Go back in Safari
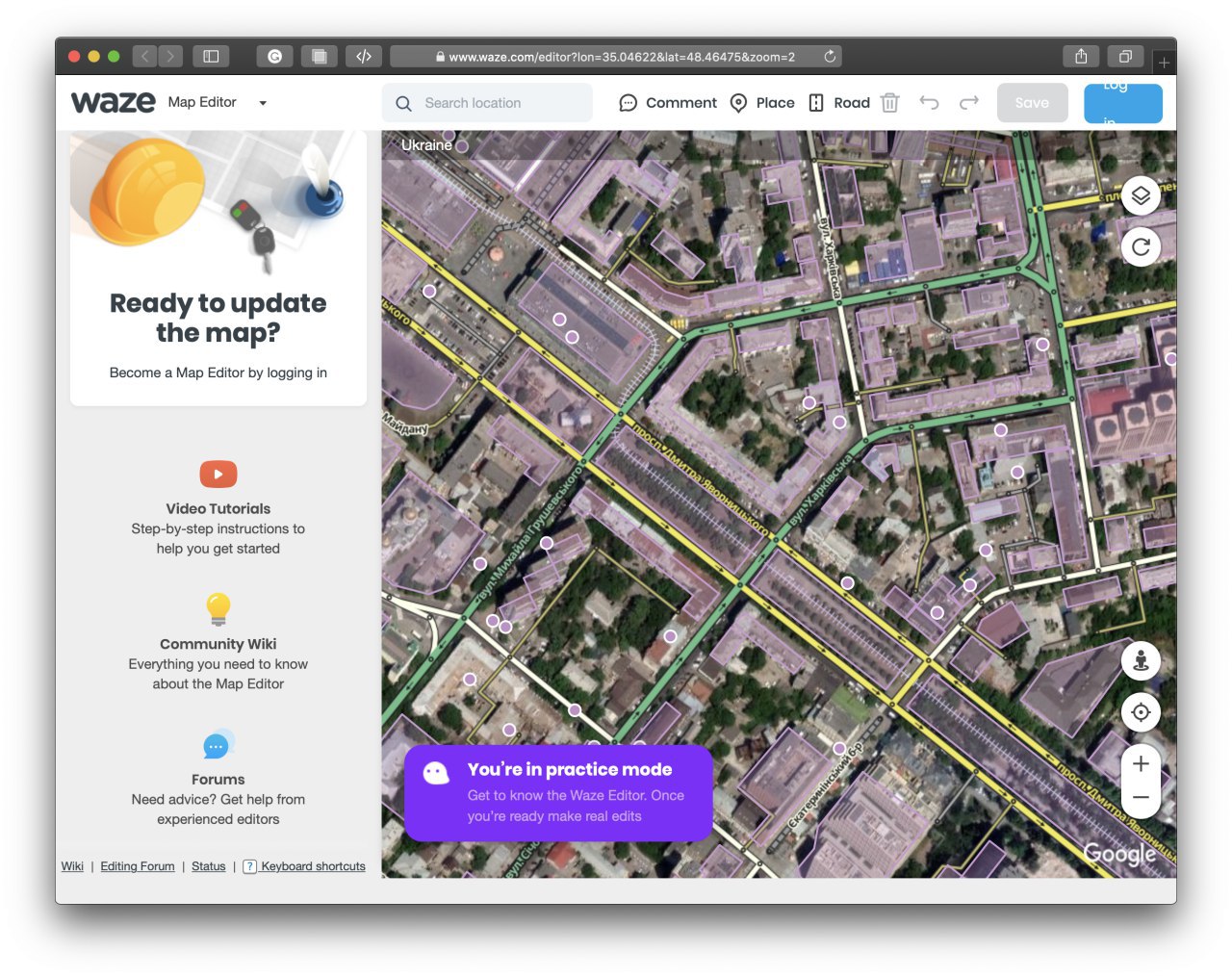1232x977 pixels. click(x=145, y=57)
